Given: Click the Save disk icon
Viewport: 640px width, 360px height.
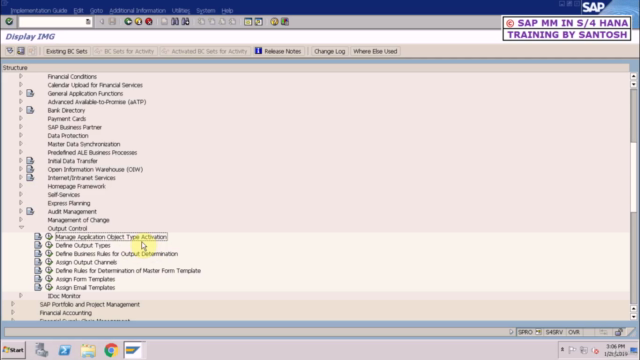Looking at the screenshot, I should (x=112, y=22).
